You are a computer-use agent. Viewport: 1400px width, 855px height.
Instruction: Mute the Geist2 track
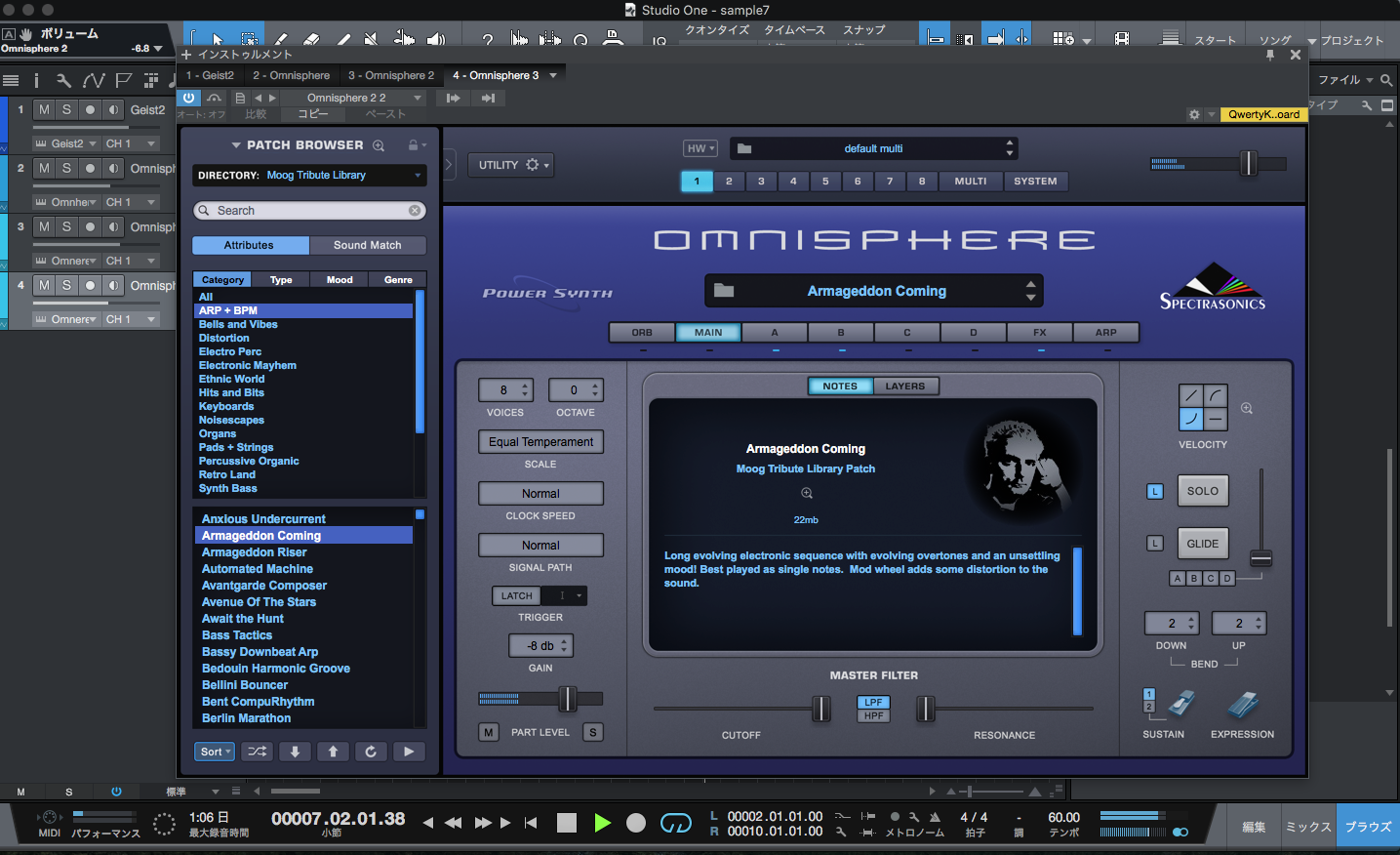(x=44, y=110)
